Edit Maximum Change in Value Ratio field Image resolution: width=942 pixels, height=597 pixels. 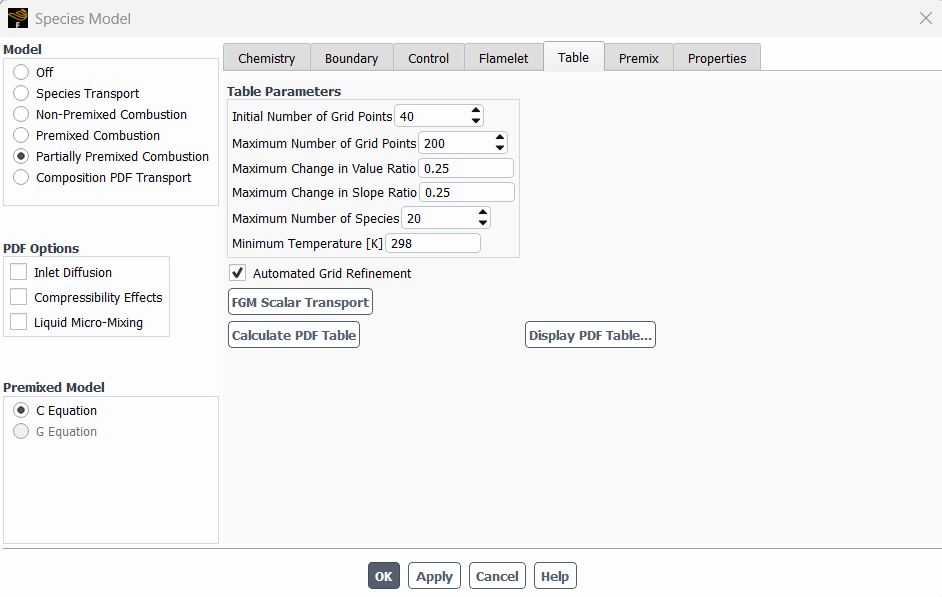(x=465, y=168)
